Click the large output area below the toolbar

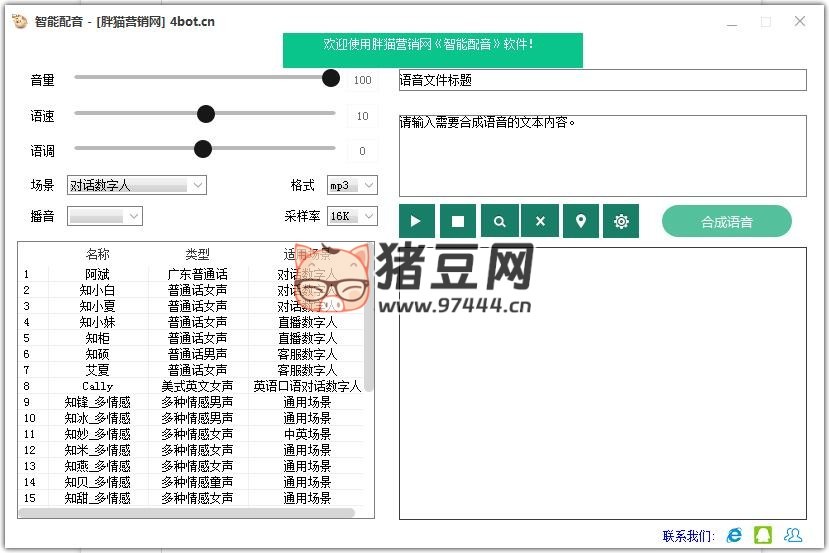(x=603, y=383)
